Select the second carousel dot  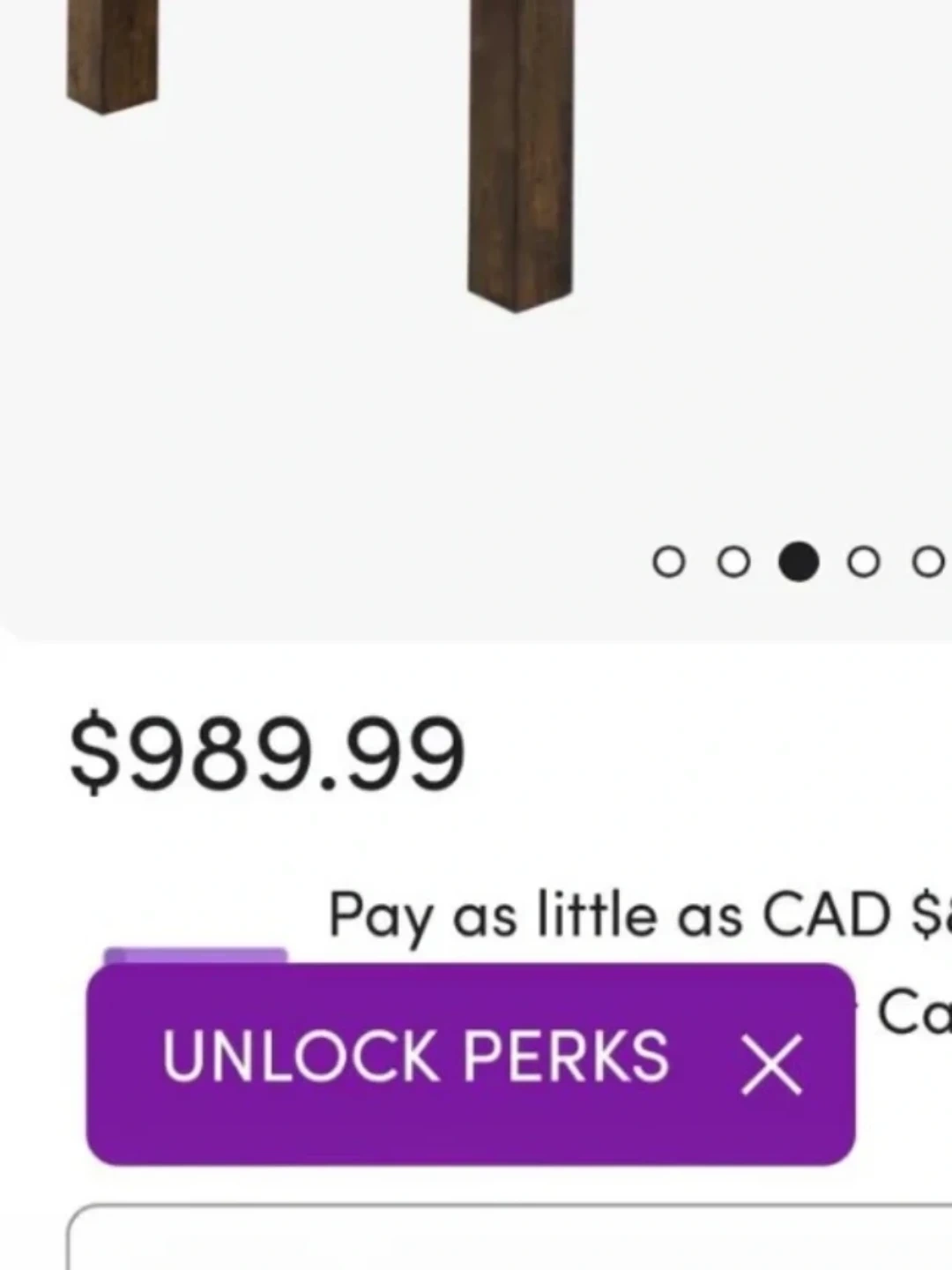733,562
